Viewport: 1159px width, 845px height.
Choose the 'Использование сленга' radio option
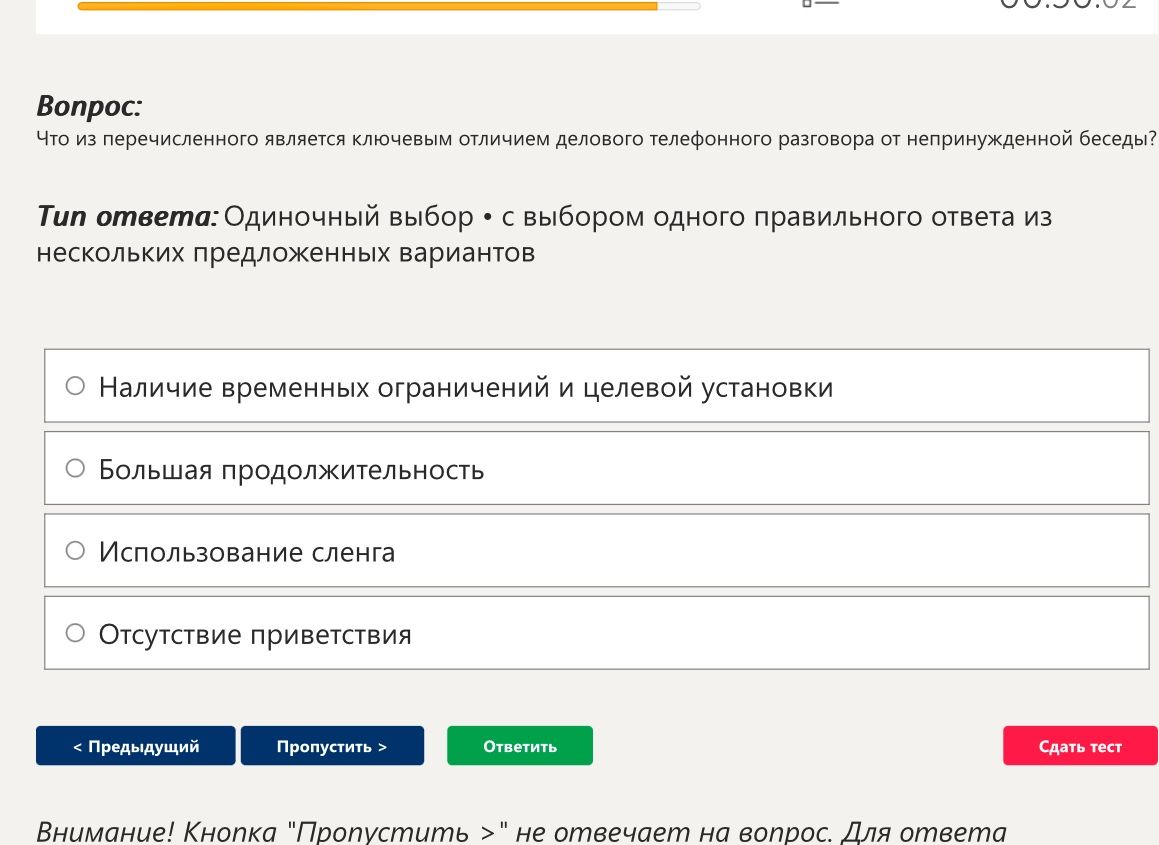(x=75, y=551)
